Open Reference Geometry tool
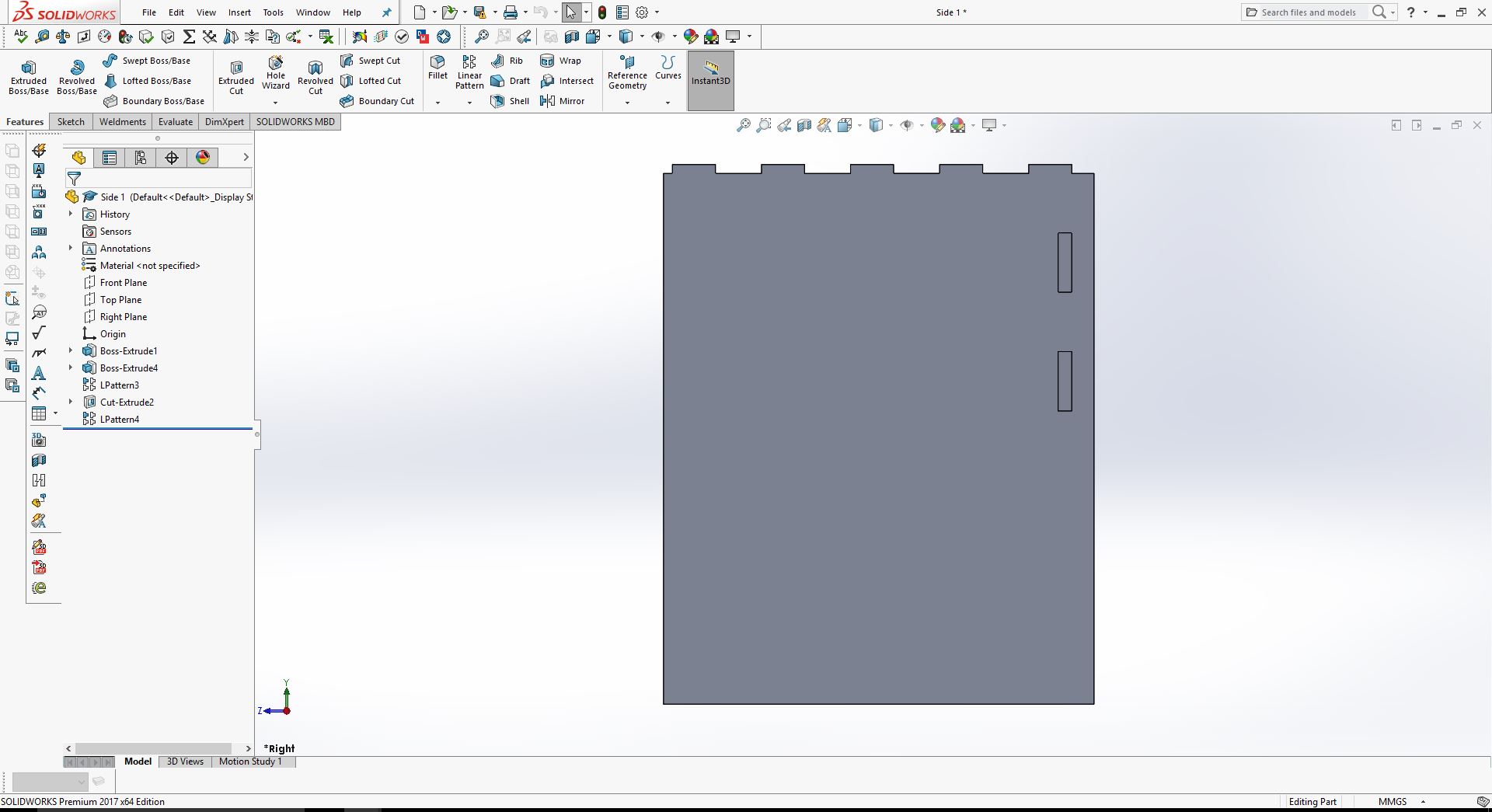This screenshot has height=812, width=1492. 627,72
